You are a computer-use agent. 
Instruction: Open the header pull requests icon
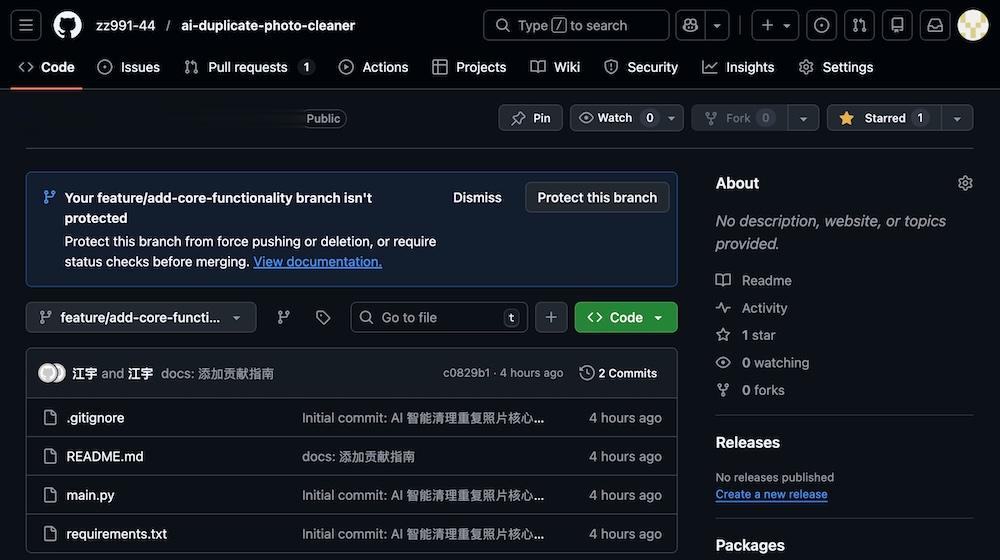point(859,25)
